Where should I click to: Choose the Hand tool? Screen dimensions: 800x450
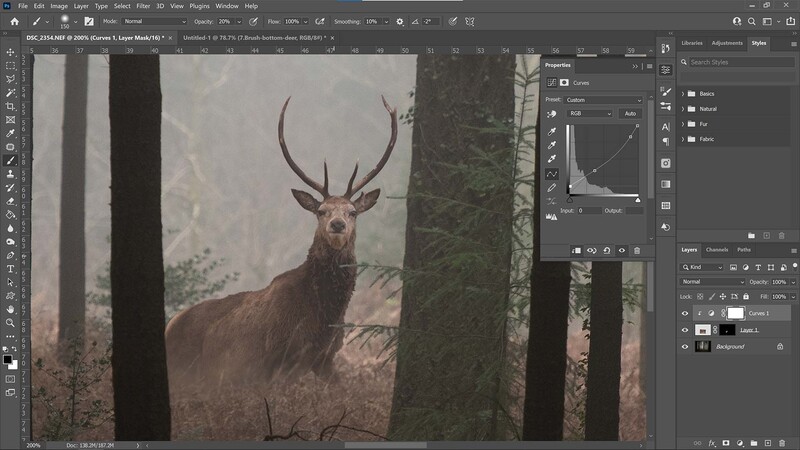[10, 309]
